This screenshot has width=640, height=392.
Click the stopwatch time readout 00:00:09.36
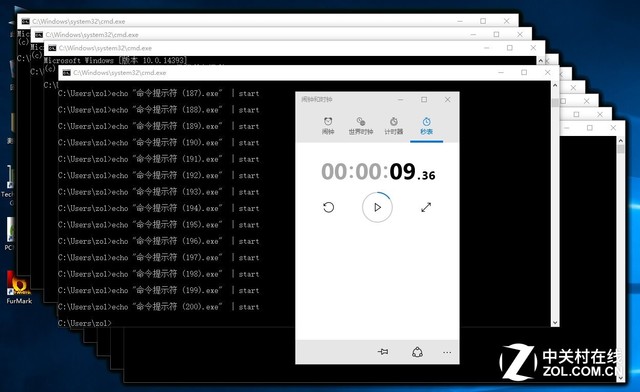[378, 172]
